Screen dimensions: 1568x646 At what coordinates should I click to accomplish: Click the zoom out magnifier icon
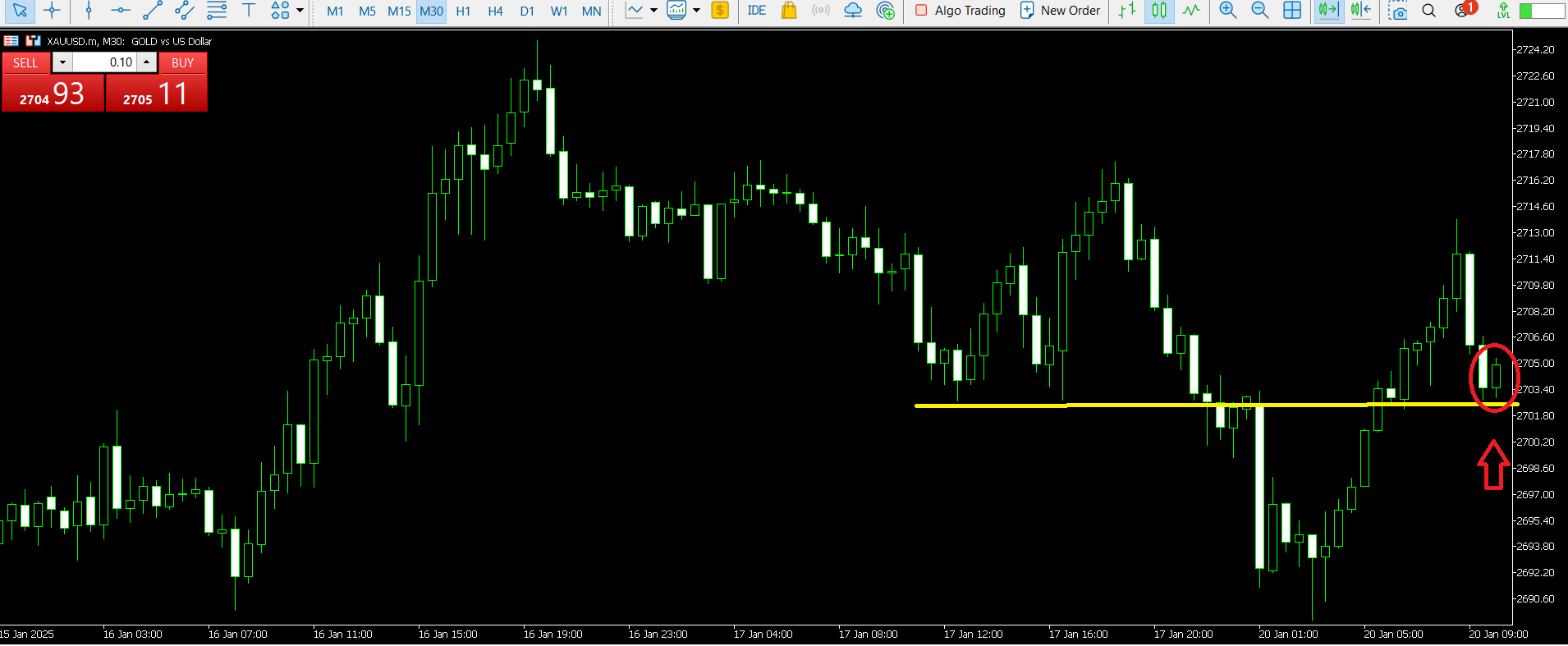1259,11
